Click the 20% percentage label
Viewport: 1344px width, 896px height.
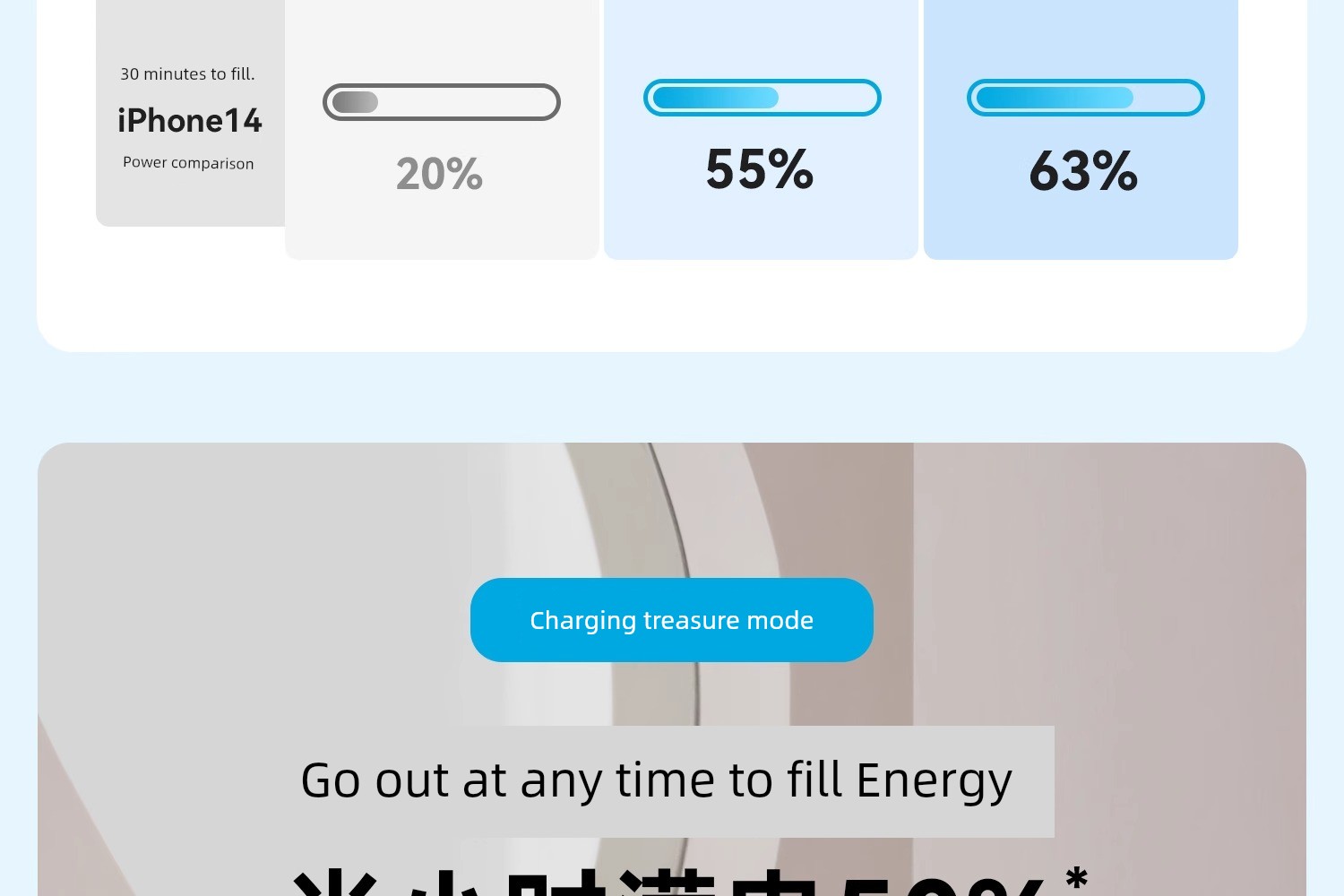click(439, 174)
